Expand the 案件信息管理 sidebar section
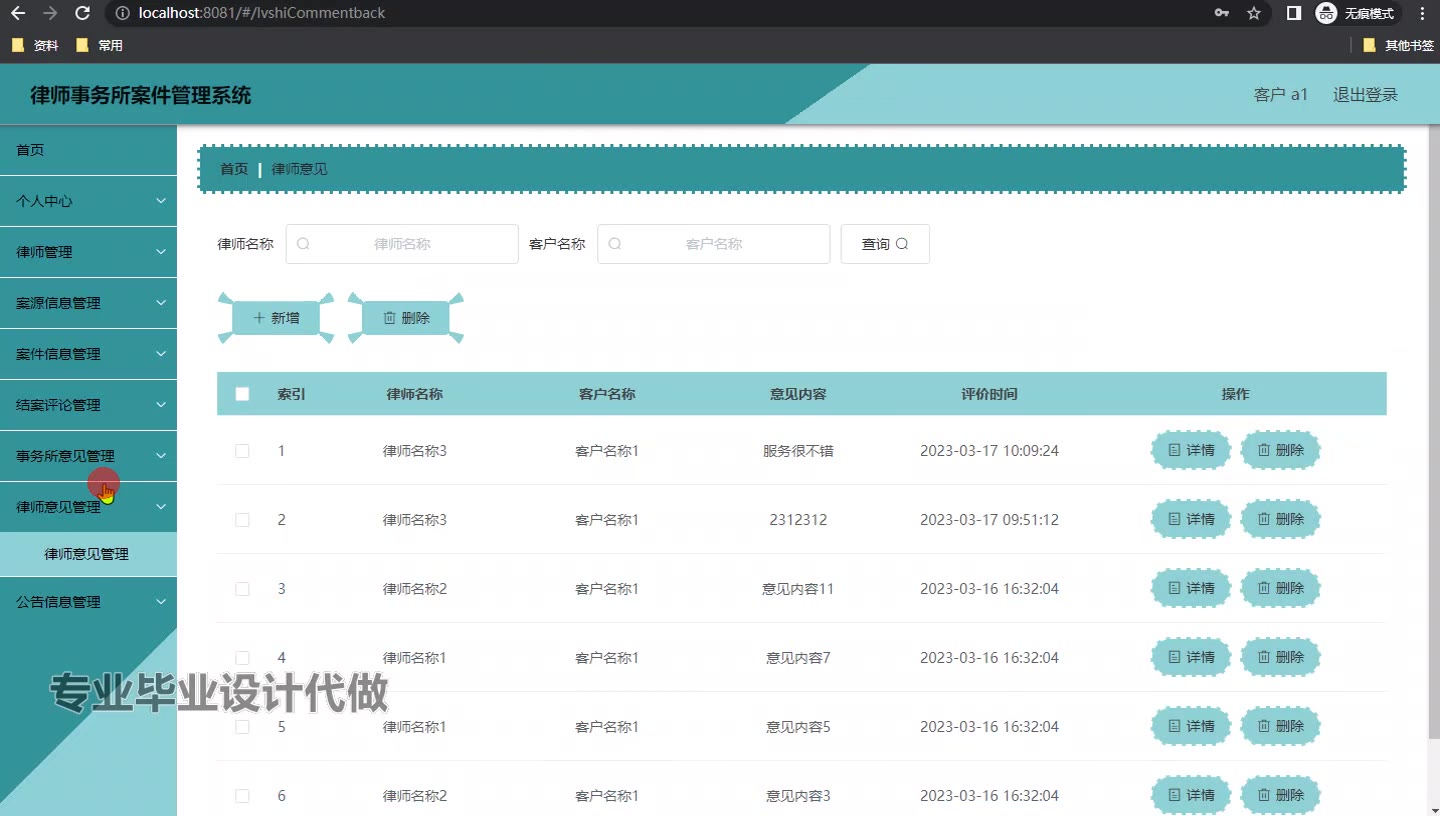Screen dimensions: 1440x816 88,354
